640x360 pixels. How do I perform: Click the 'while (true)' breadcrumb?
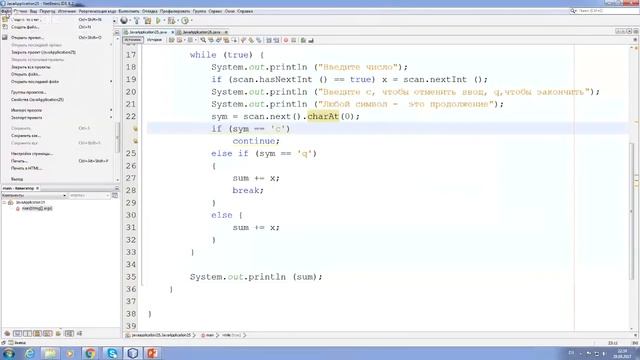coord(231,335)
